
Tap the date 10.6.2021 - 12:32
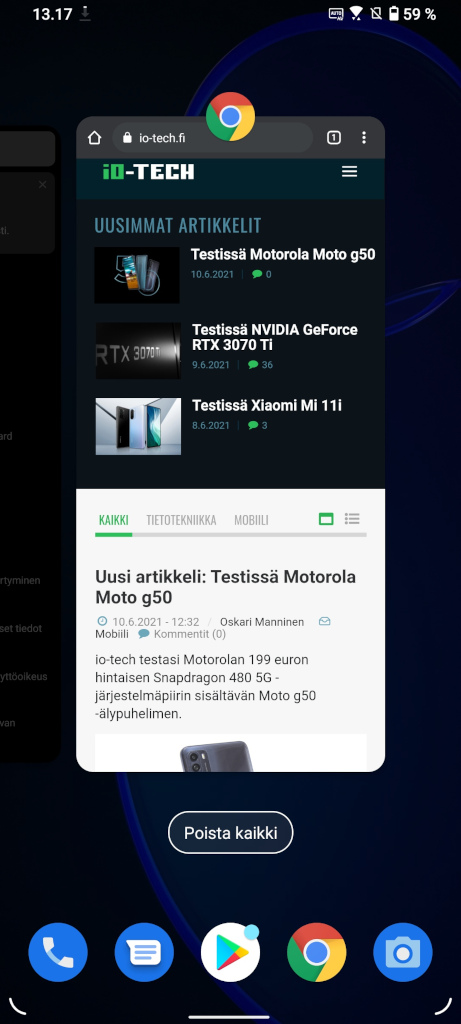click(155, 622)
